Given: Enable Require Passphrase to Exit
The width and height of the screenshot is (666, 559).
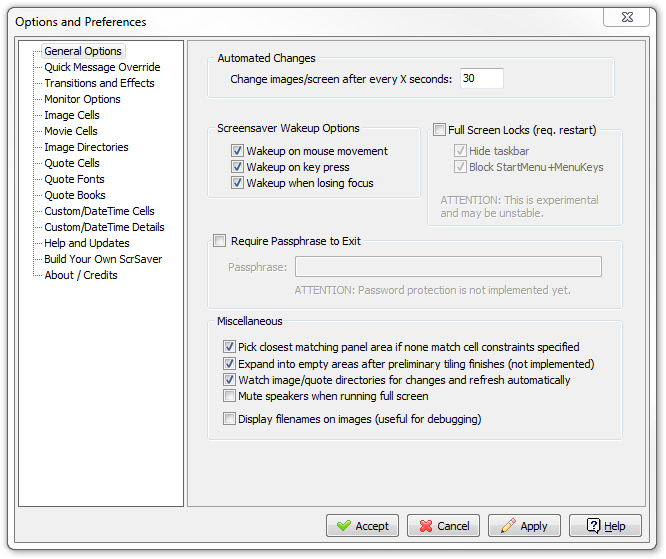Looking at the screenshot, I should click(x=220, y=241).
